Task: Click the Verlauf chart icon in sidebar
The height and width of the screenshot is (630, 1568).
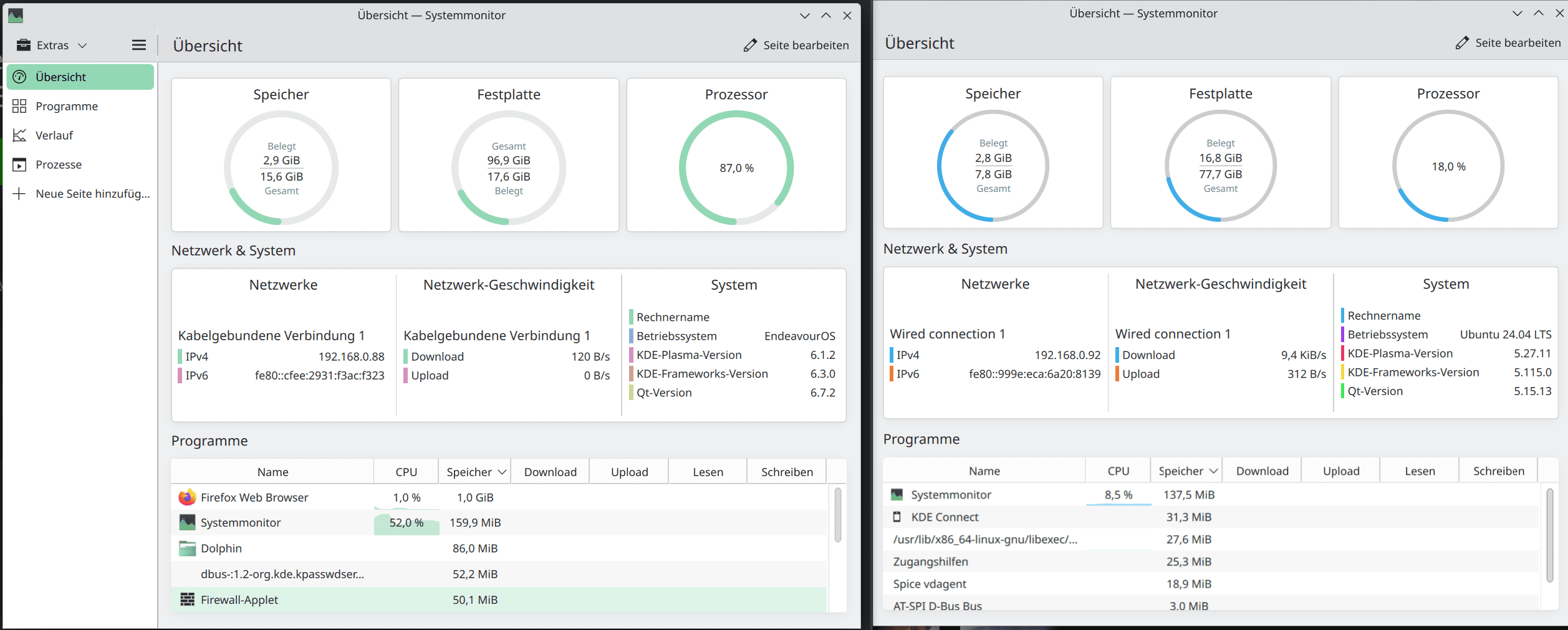Action: [19, 135]
